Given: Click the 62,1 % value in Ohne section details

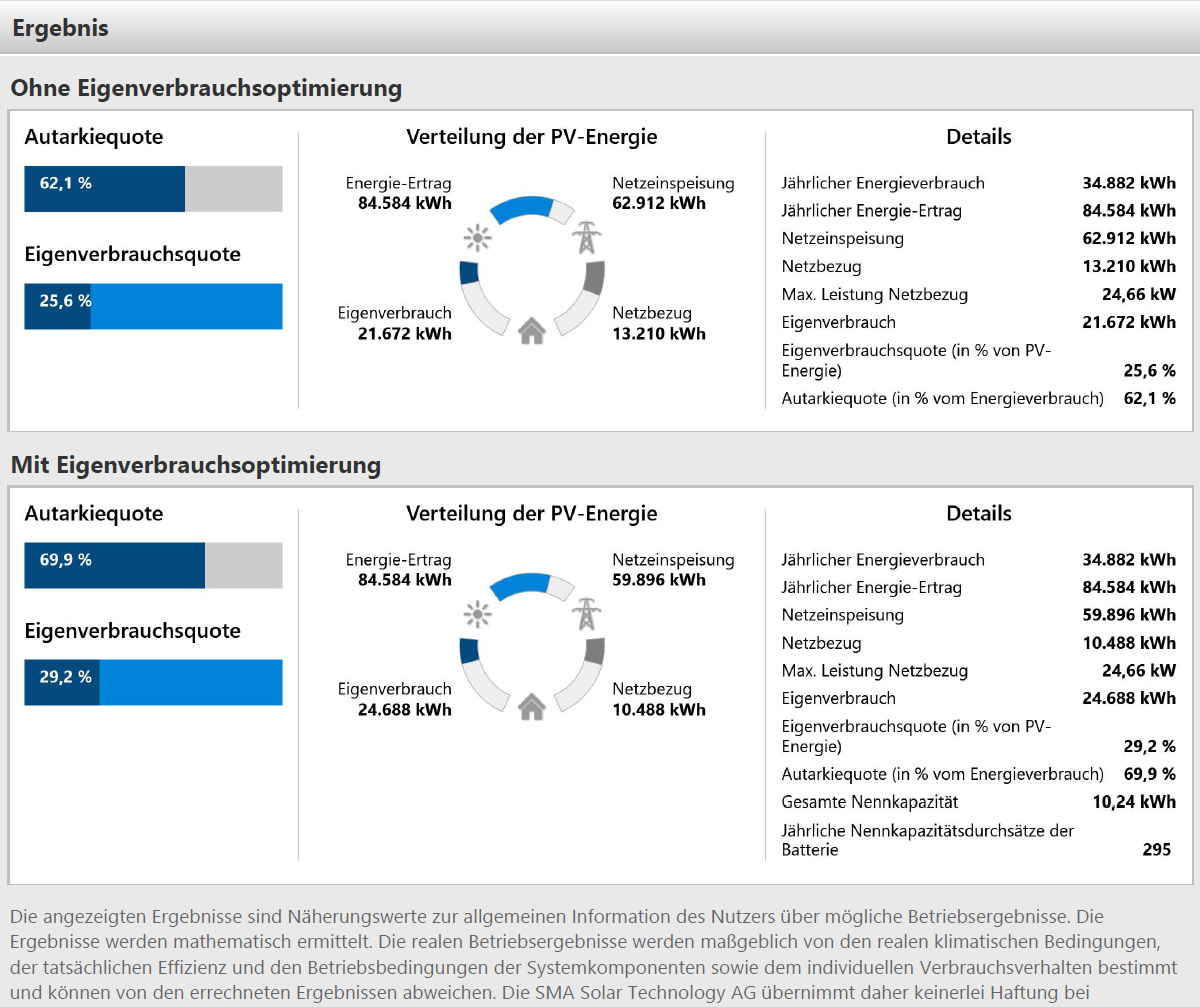Looking at the screenshot, I should click(x=1149, y=398).
